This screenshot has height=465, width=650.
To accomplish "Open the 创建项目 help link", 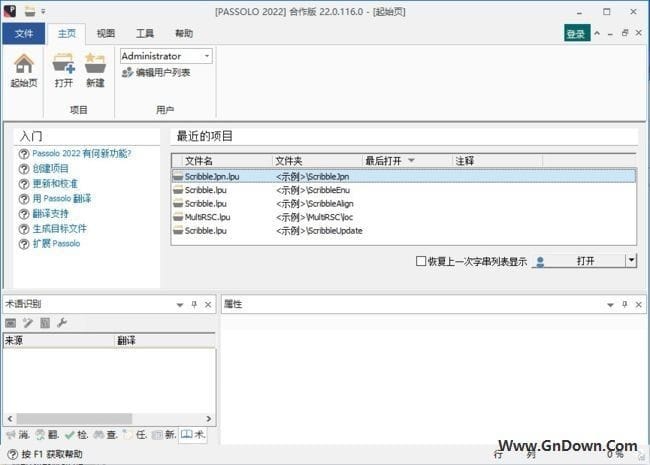I will pos(51,169).
